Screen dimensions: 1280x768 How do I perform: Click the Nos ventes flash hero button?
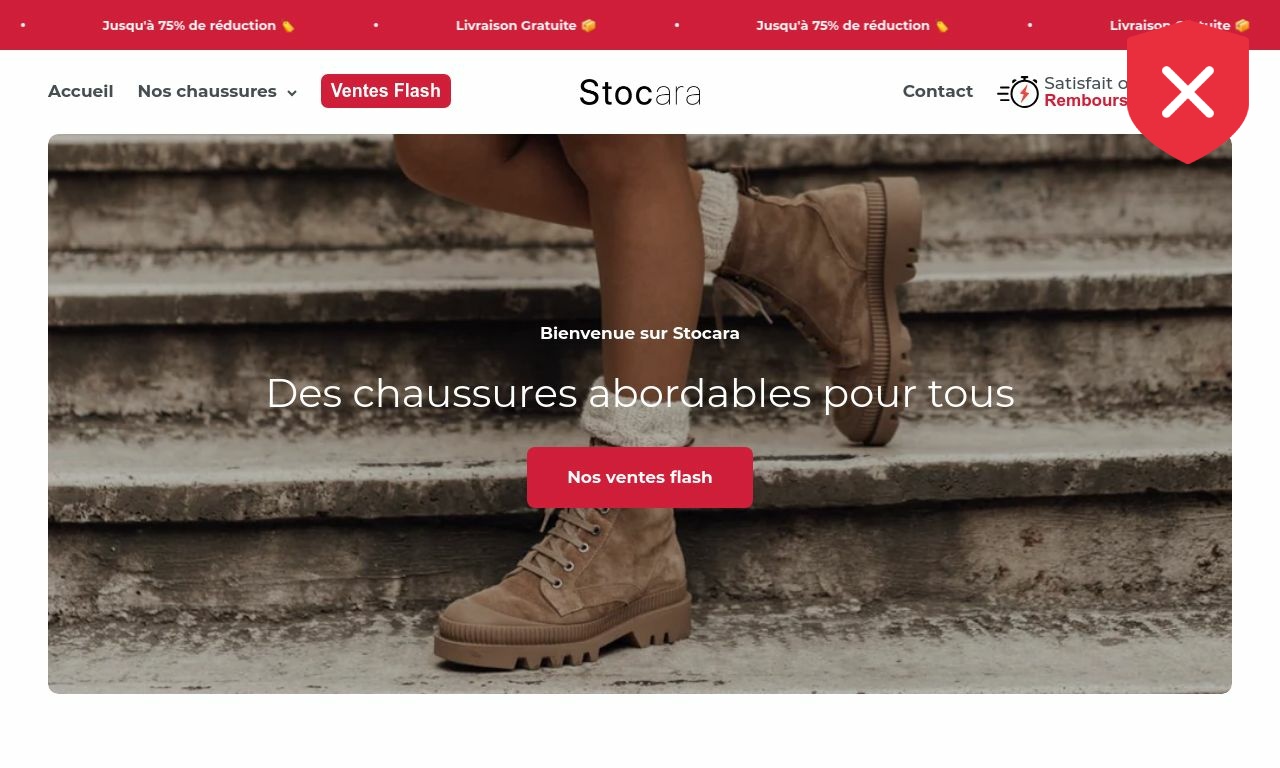click(x=640, y=477)
